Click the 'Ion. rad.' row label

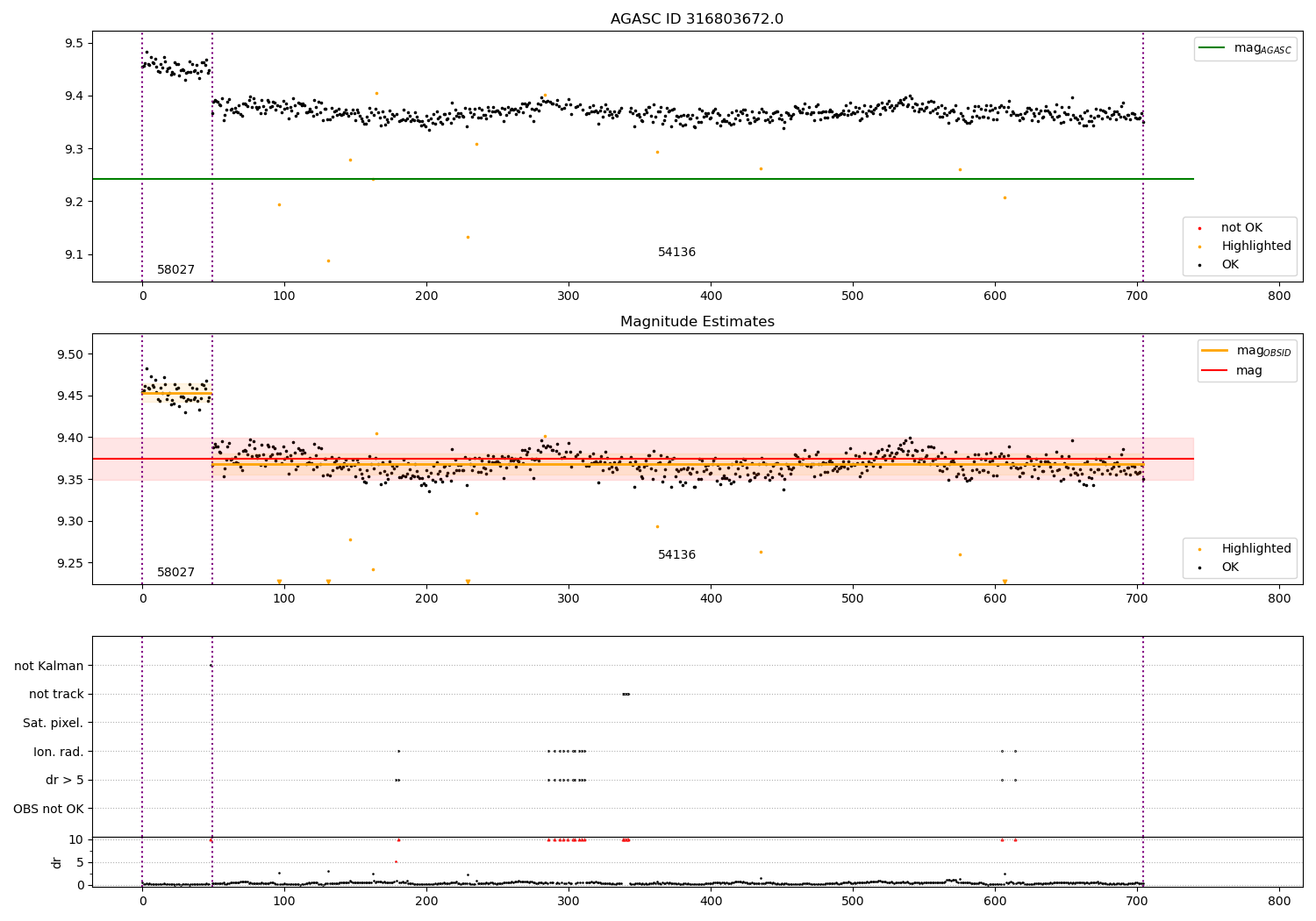(59, 752)
